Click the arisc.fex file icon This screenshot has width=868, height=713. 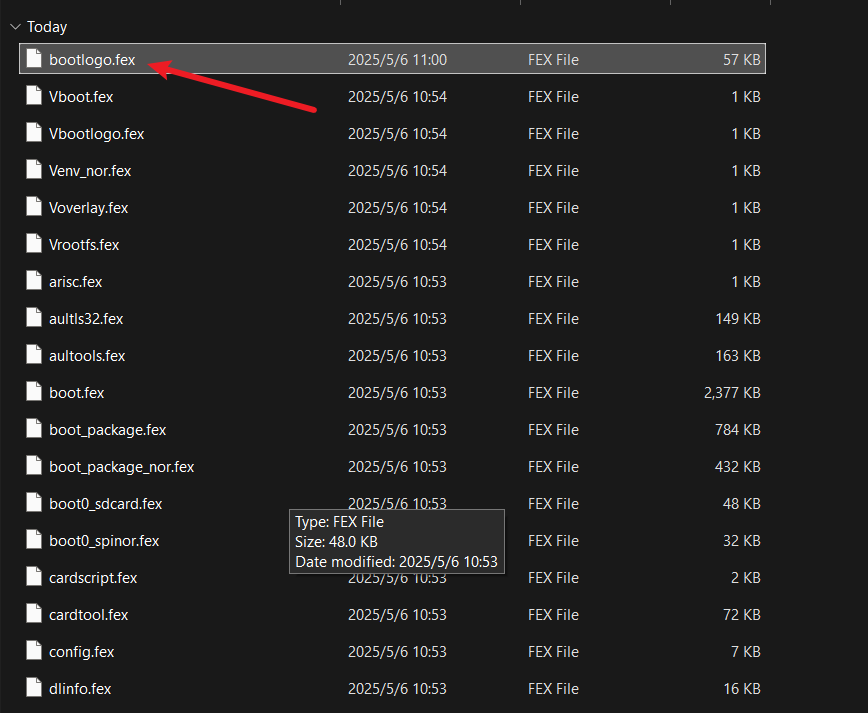tap(34, 282)
